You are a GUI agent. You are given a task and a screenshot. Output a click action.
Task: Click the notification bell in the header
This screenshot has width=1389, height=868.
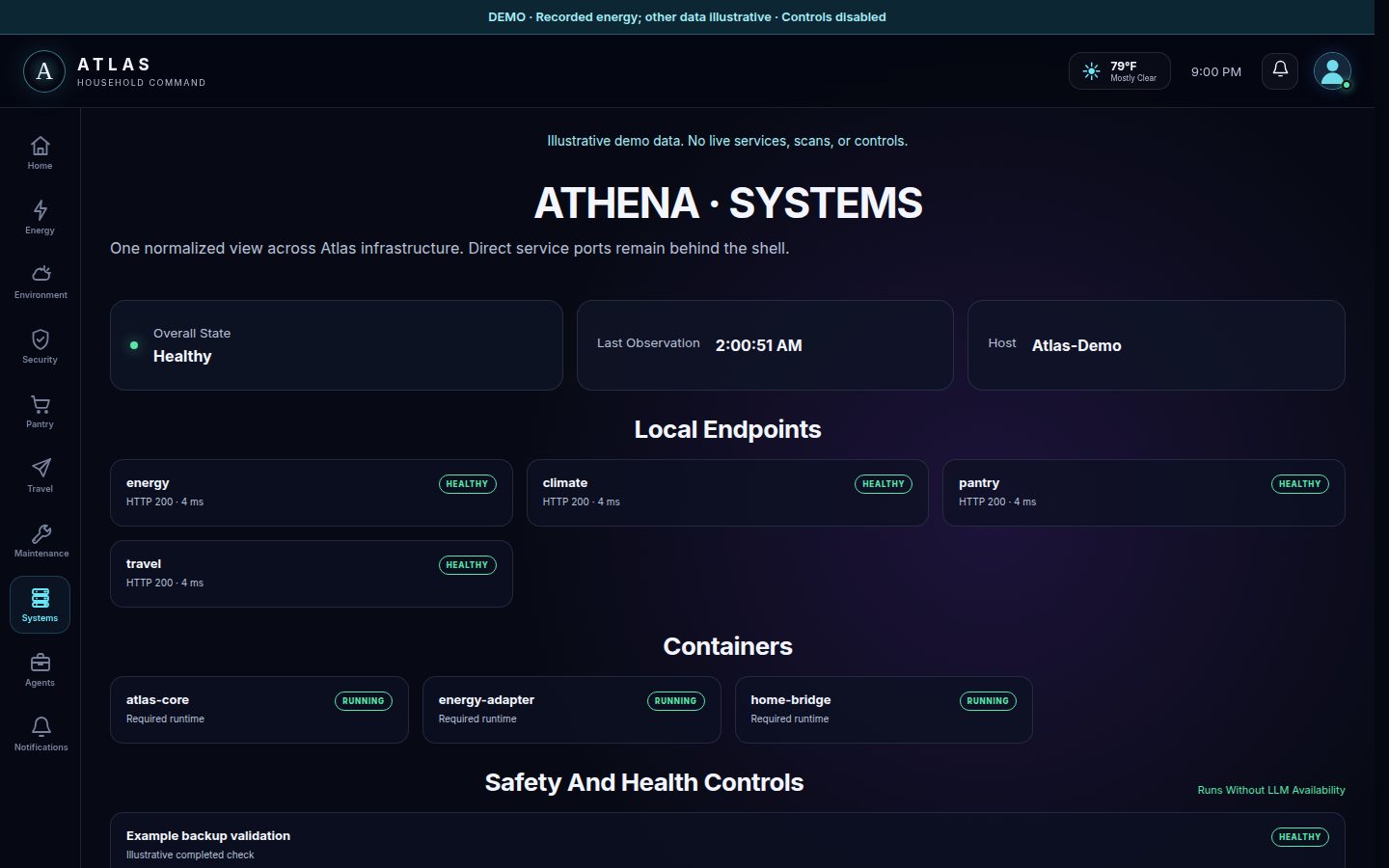(x=1280, y=70)
